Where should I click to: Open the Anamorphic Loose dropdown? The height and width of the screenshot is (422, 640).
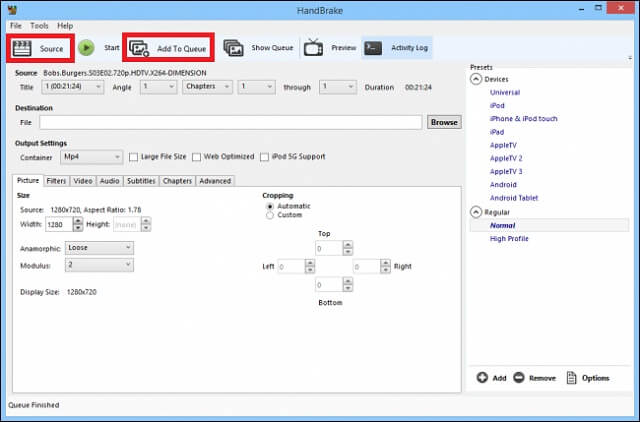tap(99, 248)
